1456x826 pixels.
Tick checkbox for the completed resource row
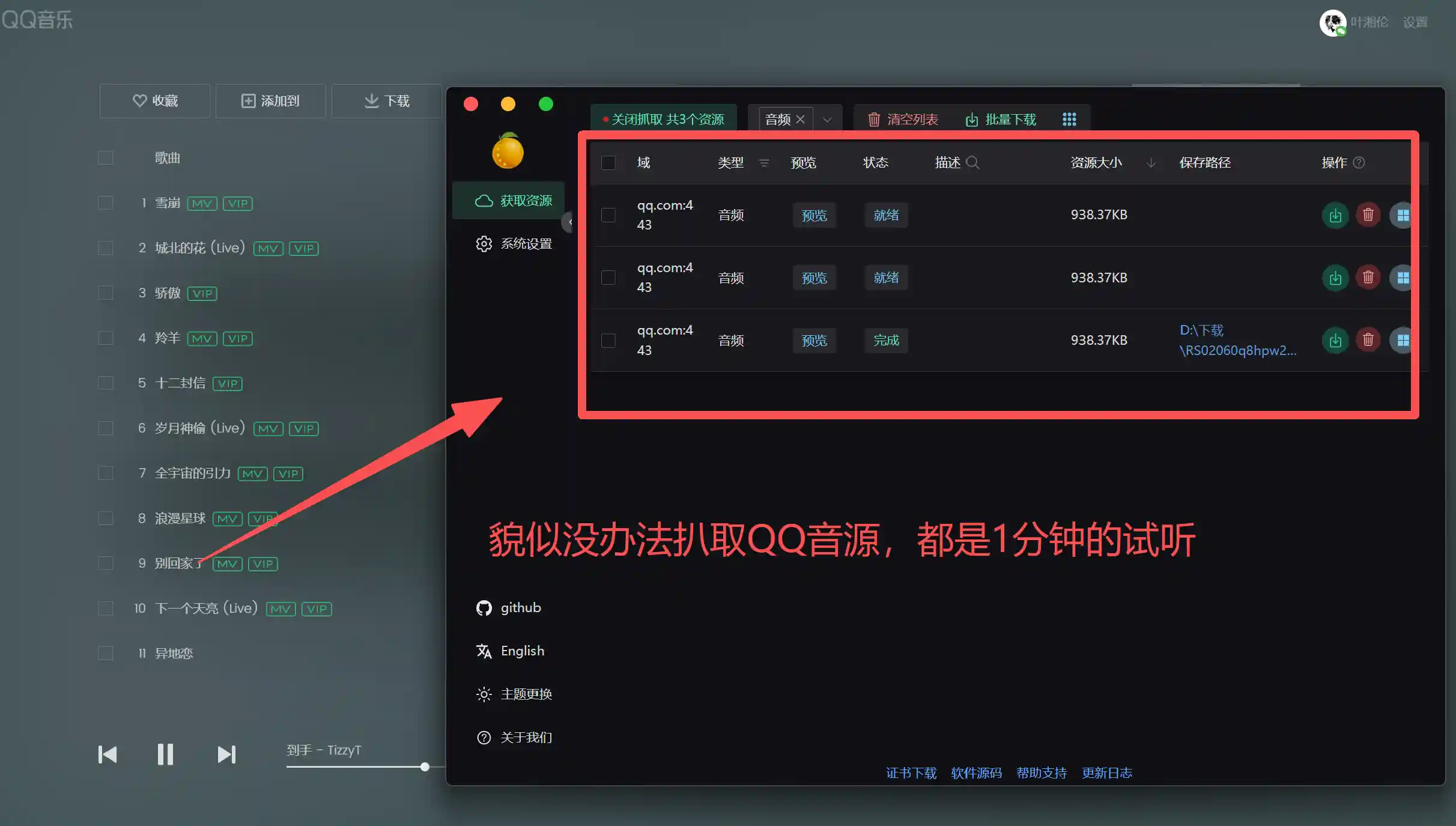tap(608, 341)
